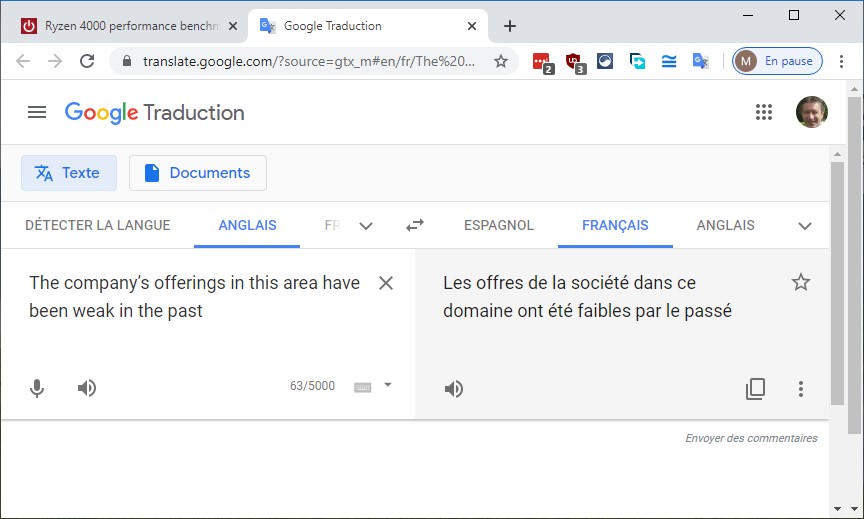Listen to the English source text
The width and height of the screenshot is (864, 519).
click(87, 388)
